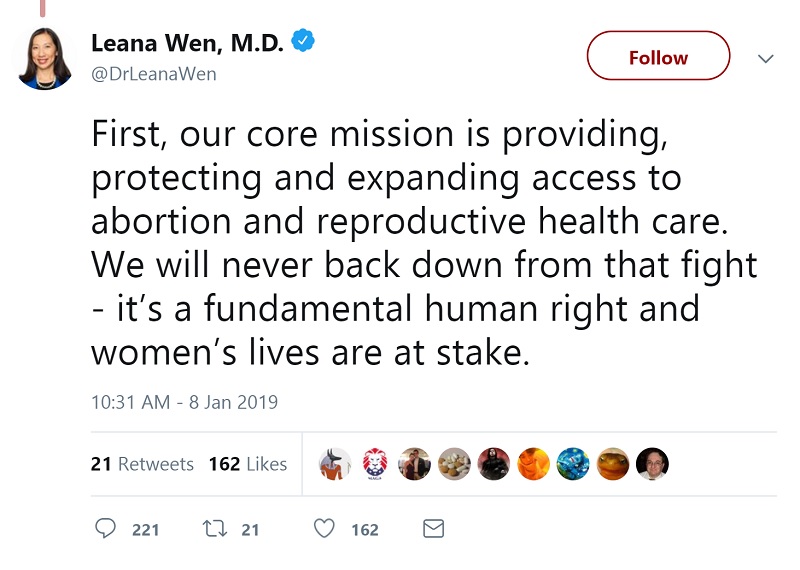Open the dark long-haired figure liker avatar

[494, 464]
